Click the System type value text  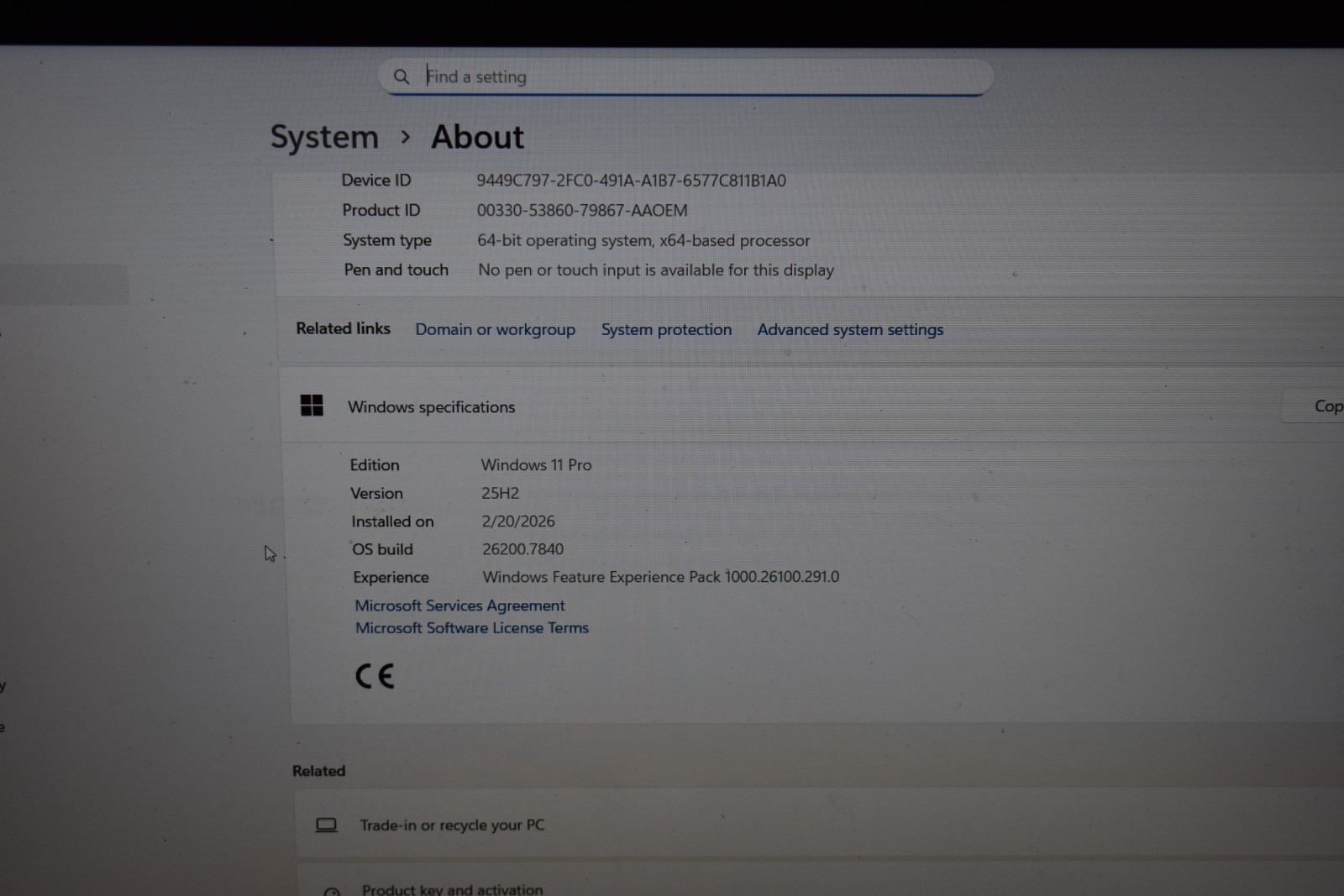click(643, 240)
